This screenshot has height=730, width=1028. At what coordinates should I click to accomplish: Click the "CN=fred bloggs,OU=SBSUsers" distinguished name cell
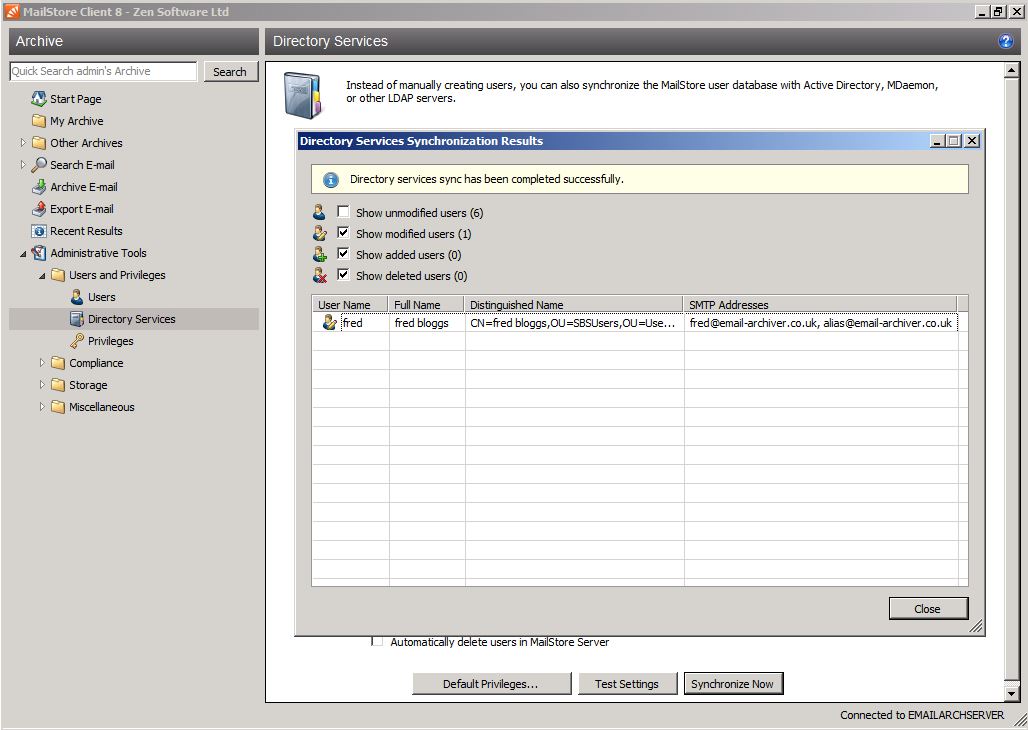coord(574,323)
